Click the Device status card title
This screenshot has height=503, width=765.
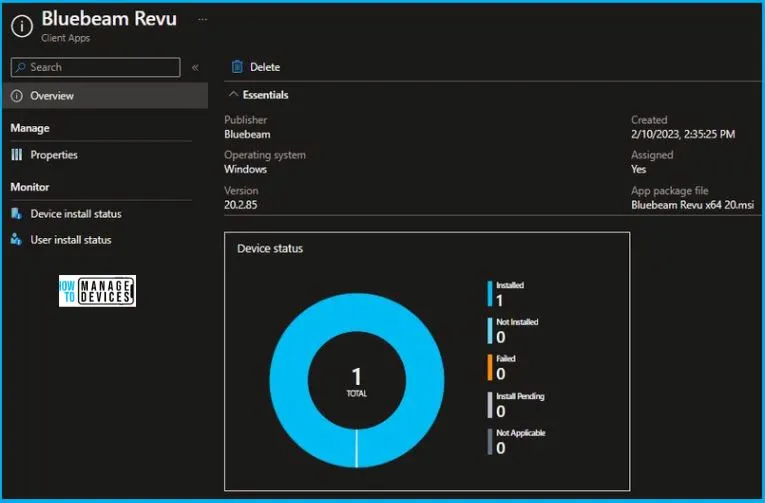(x=270, y=249)
